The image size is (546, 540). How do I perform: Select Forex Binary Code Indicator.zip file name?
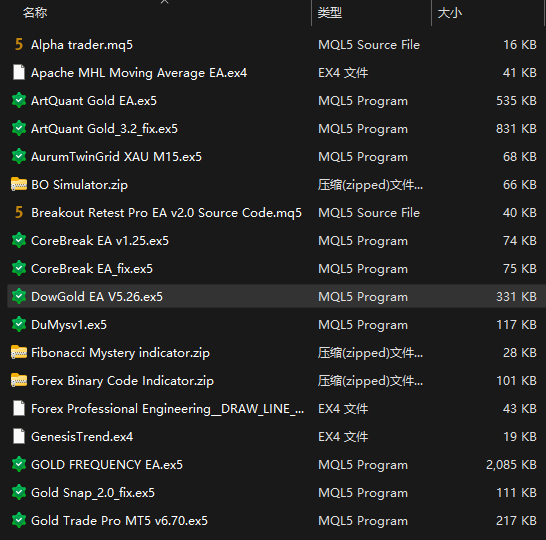click(122, 381)
